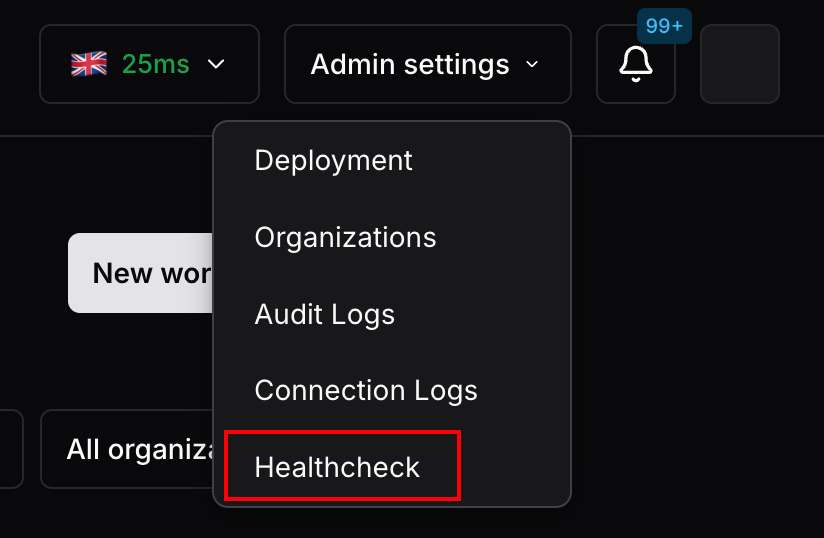The image size is (824, 538).
Task: Select Deployment from the admin menu
Action: [334, 160]
